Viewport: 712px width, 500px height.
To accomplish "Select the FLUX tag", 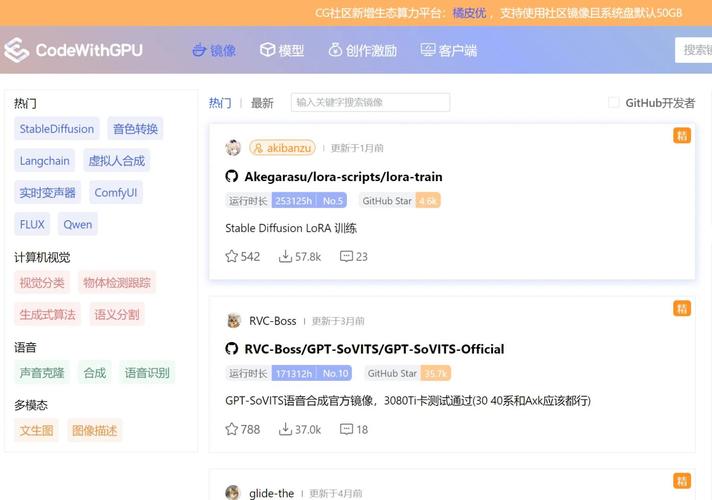I will pos(32,224).
